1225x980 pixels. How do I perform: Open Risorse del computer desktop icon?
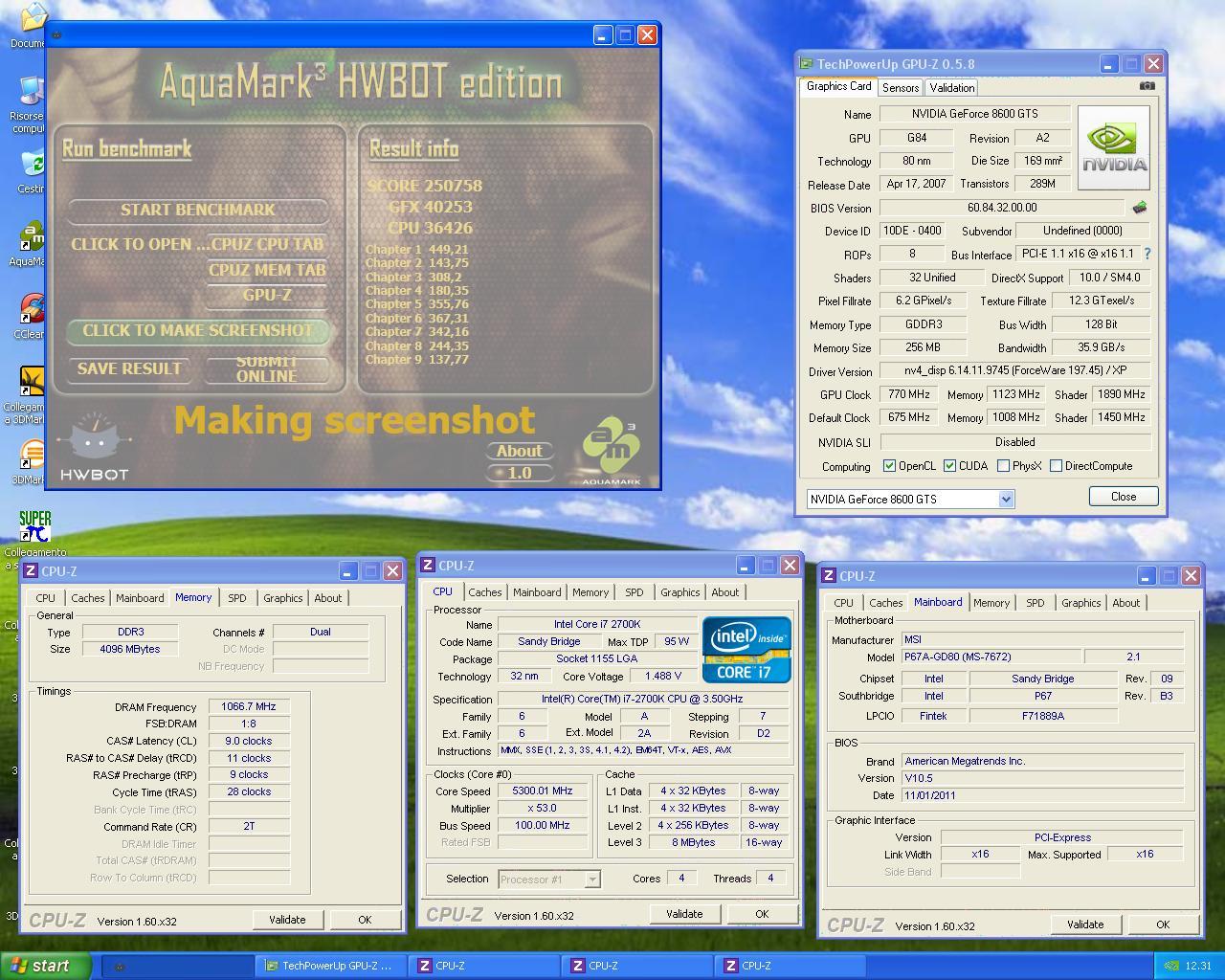point(31,92)
